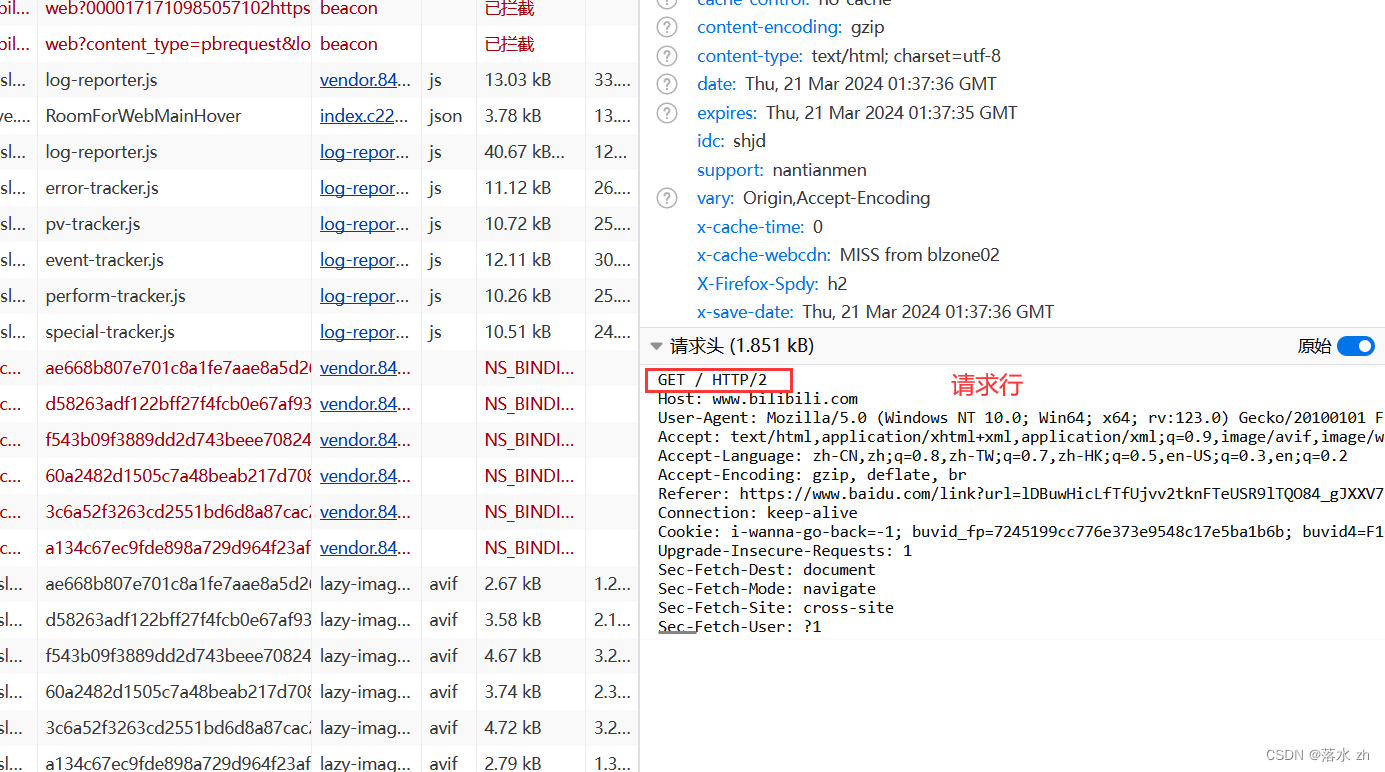Click Sec-Fetch-Site: cross-site line
Image resolution: width=1385 pixels, height=772 pixels.
pyautogui.click(x=775, y=608)
